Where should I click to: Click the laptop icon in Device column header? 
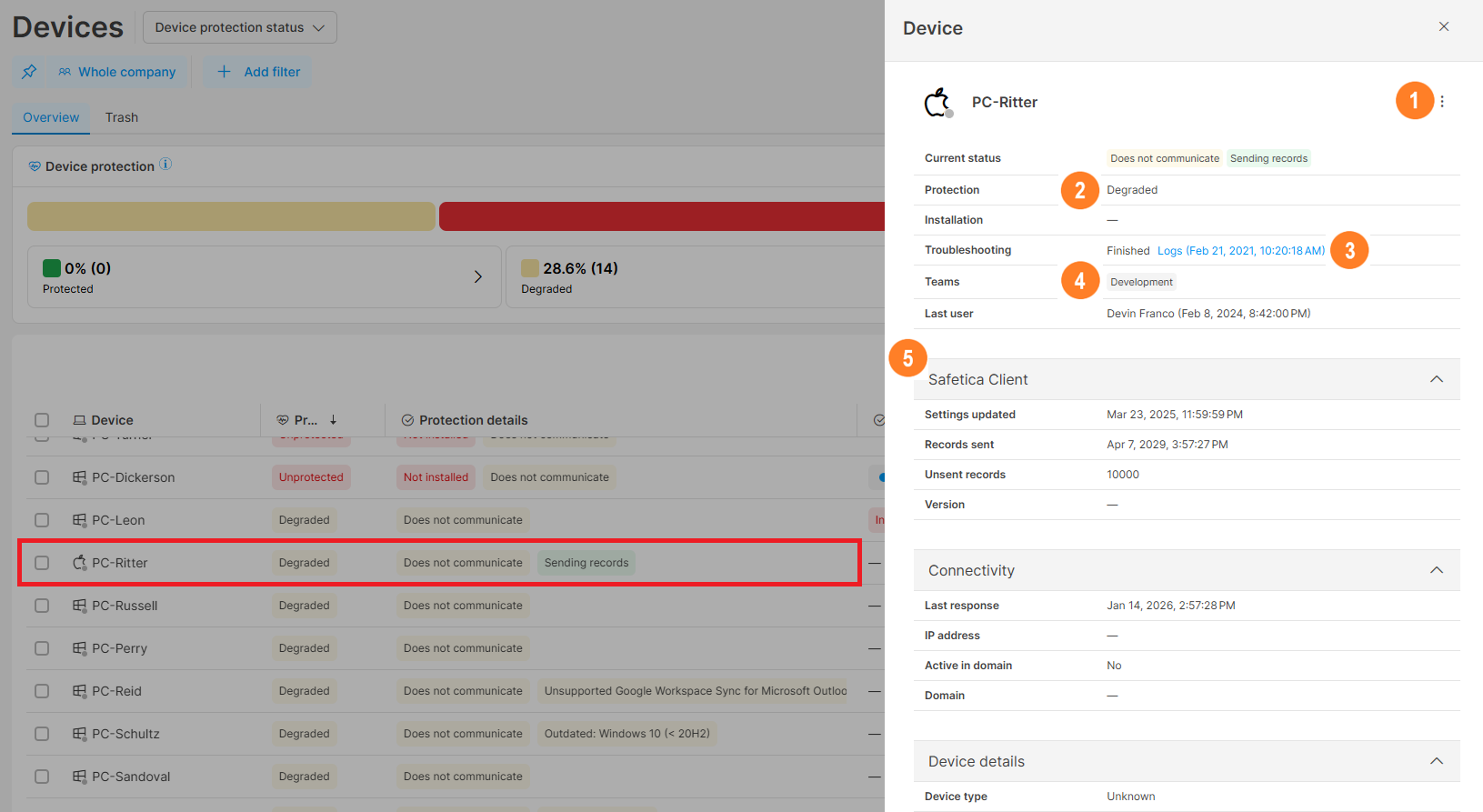tap(79, 420)
